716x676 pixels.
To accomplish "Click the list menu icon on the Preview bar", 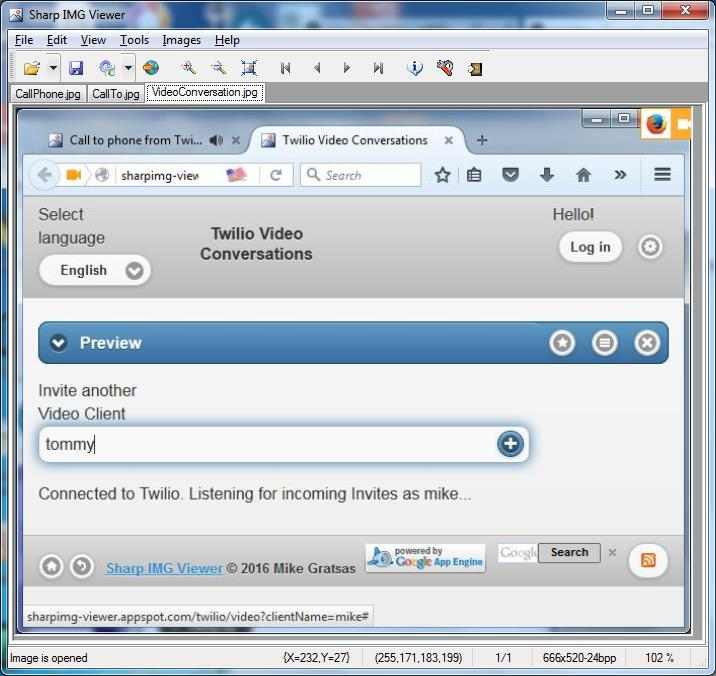I will click(x=605, y=343).
